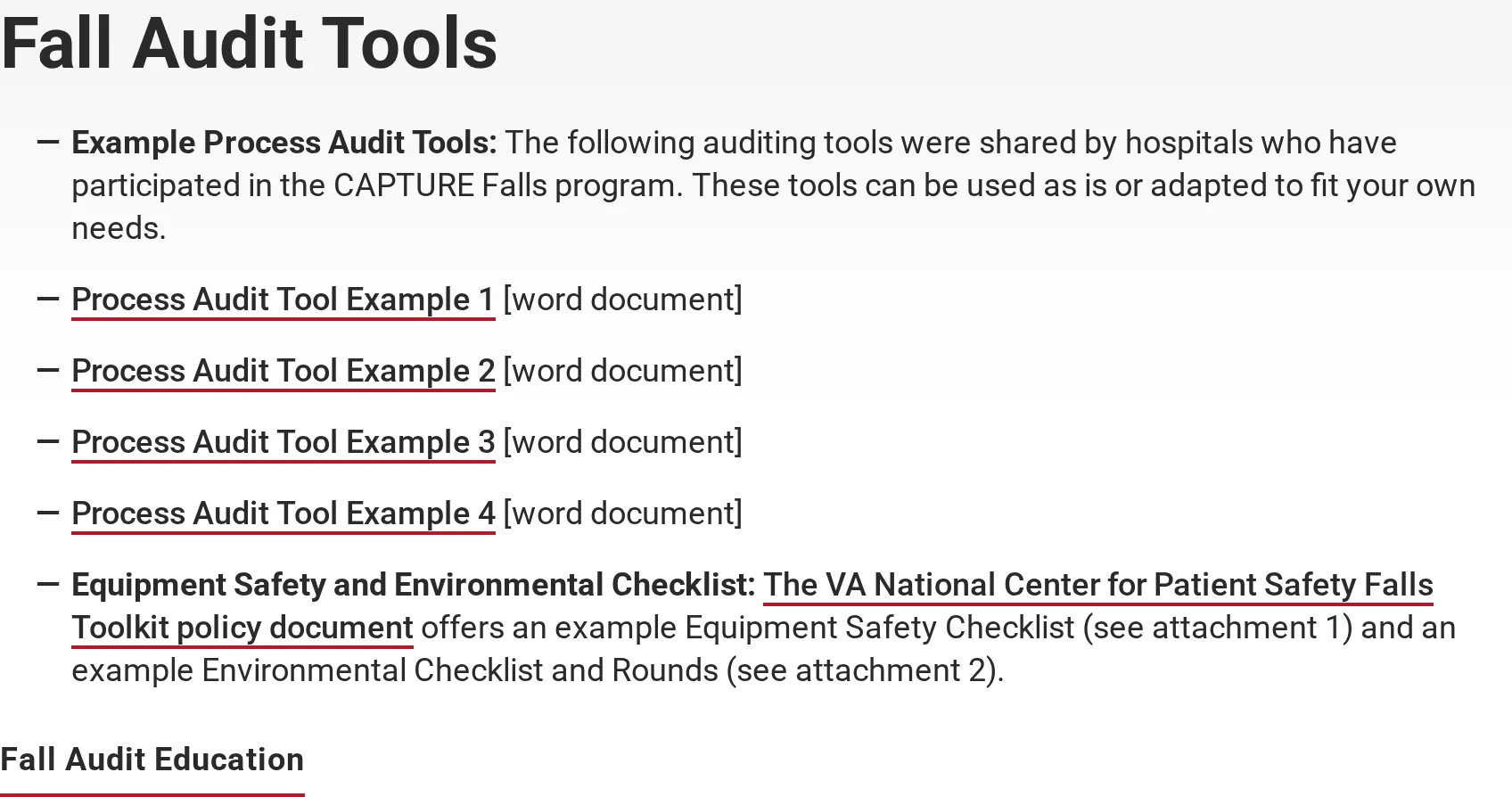This screenshot has height=797, width=1512.
Task: Click '[word document]' text beside Example 4
Action: (x=622, y=514)
